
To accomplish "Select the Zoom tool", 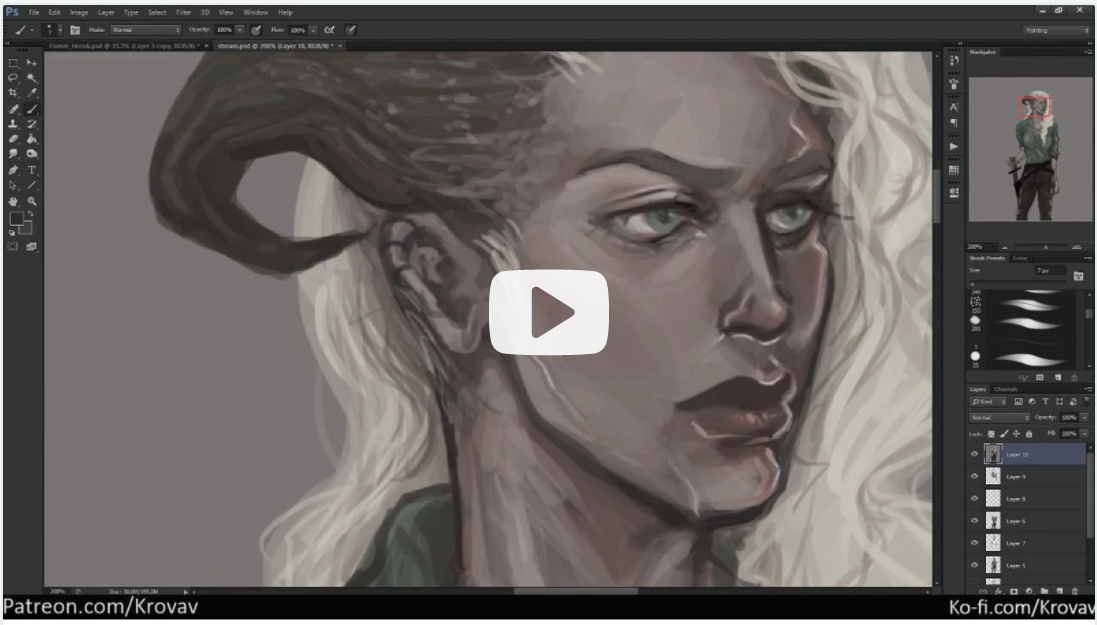I will click(31, 202).
